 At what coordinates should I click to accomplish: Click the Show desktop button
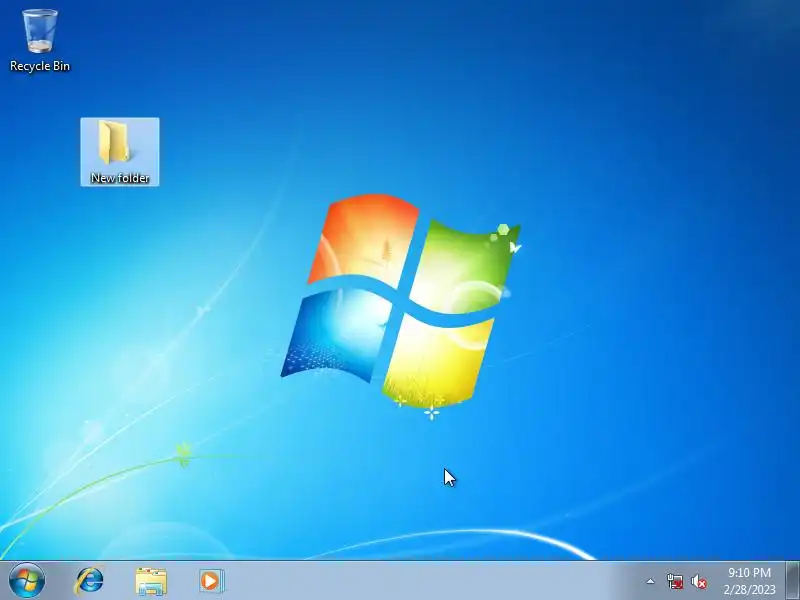[x=793, y=581]
